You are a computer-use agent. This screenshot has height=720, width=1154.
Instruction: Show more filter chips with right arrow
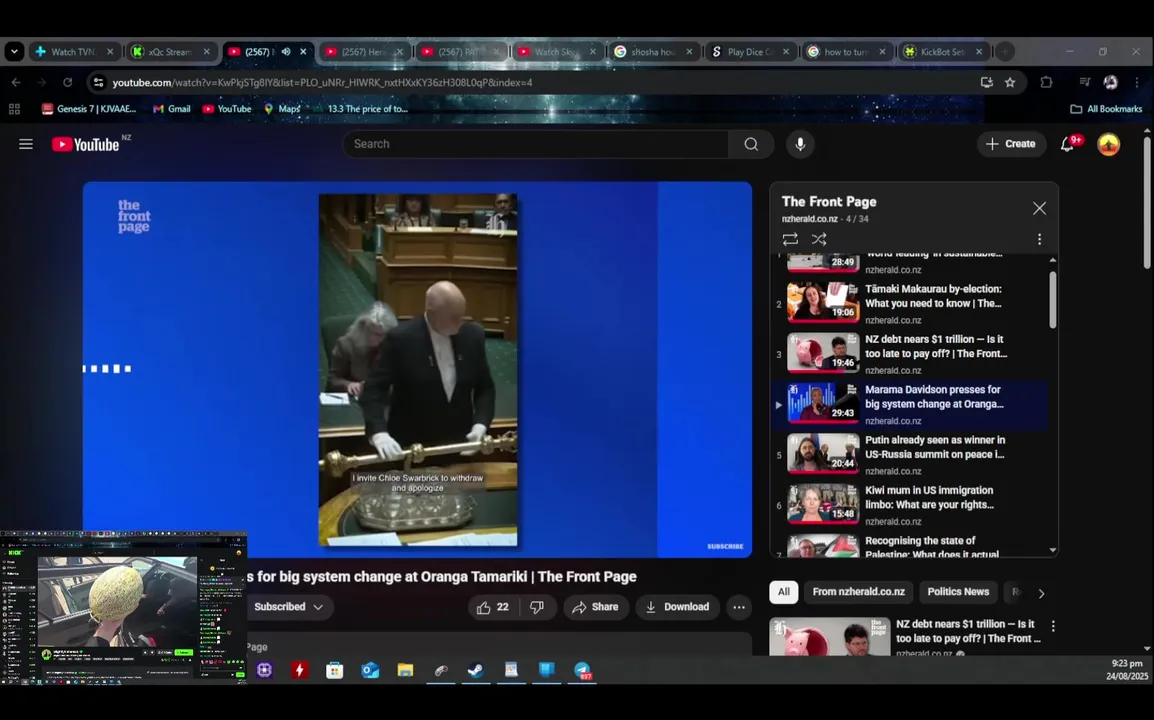coord(1041,593)
